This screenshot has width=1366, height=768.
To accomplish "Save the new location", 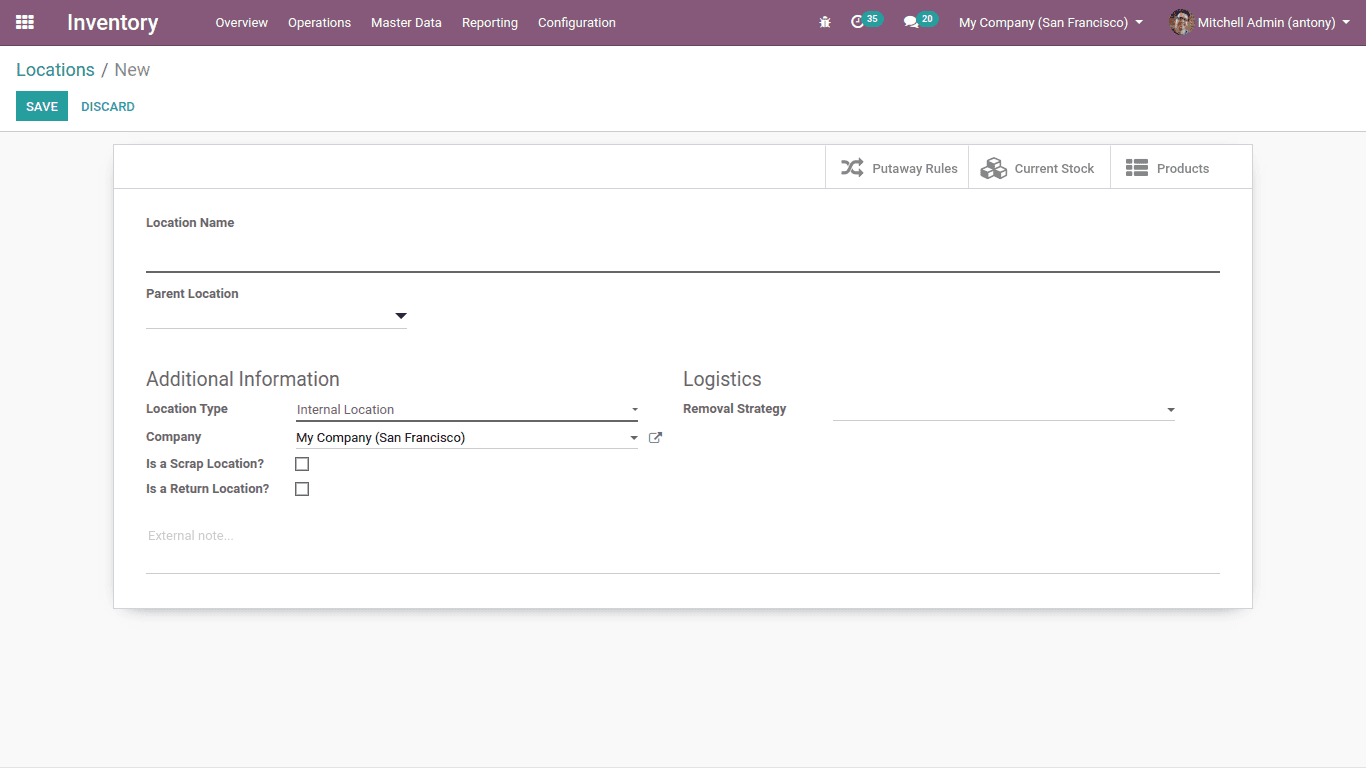I will click(42, 107).
